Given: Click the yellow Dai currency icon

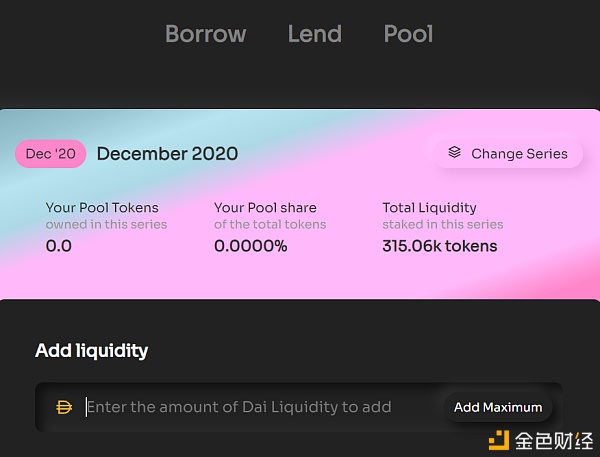Looking at the screenshot, I should pyautogui.click(x=64, y=407).
